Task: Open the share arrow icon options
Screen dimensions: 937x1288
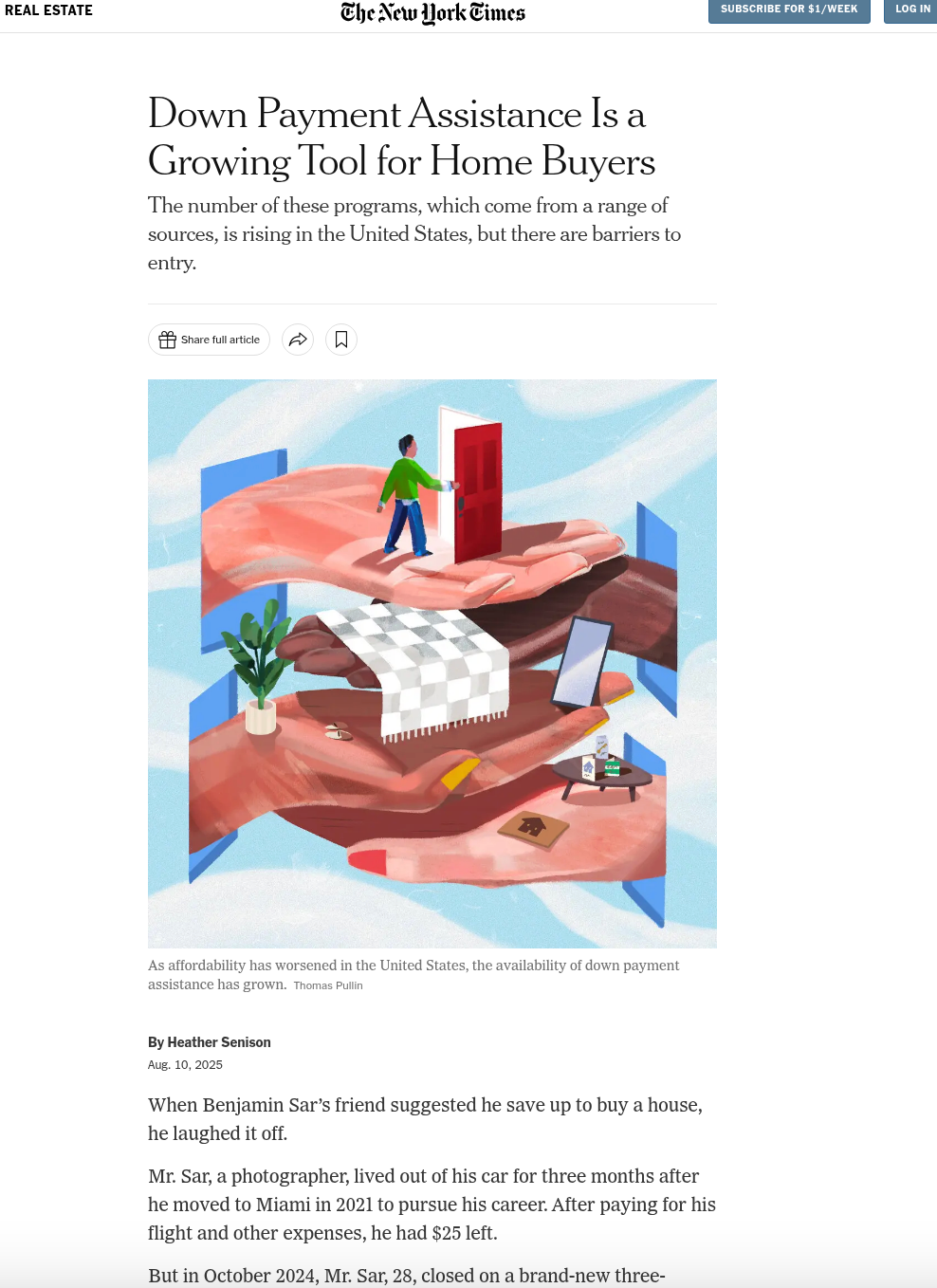Action: (298, 340)
